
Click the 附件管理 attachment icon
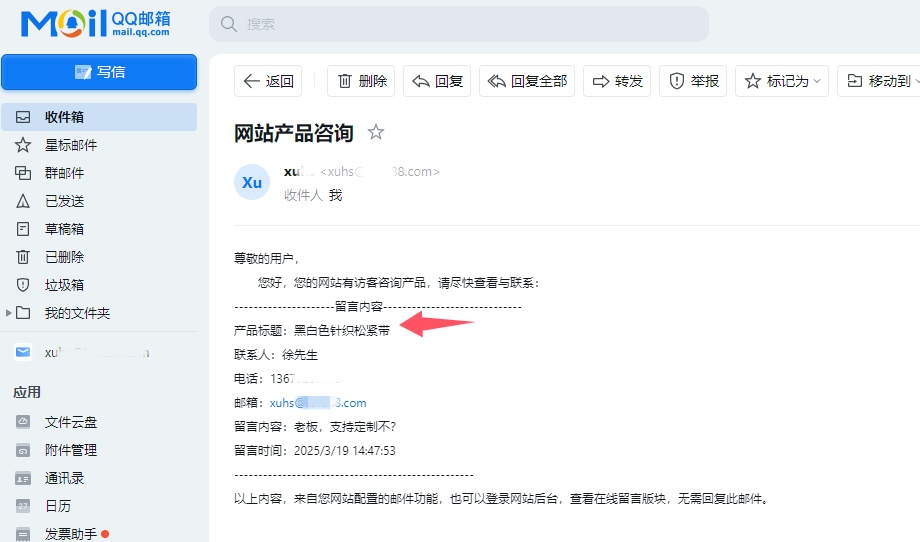click(x=23, y=450)
